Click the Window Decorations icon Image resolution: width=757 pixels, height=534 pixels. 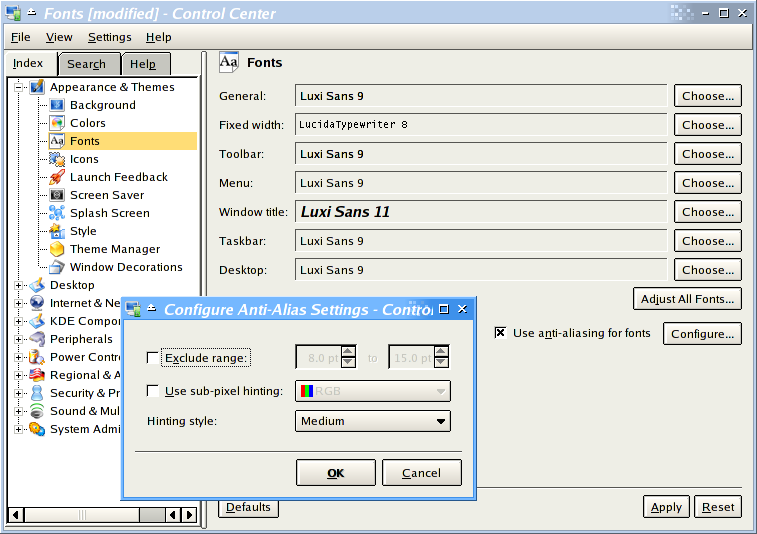coord(57,267)
